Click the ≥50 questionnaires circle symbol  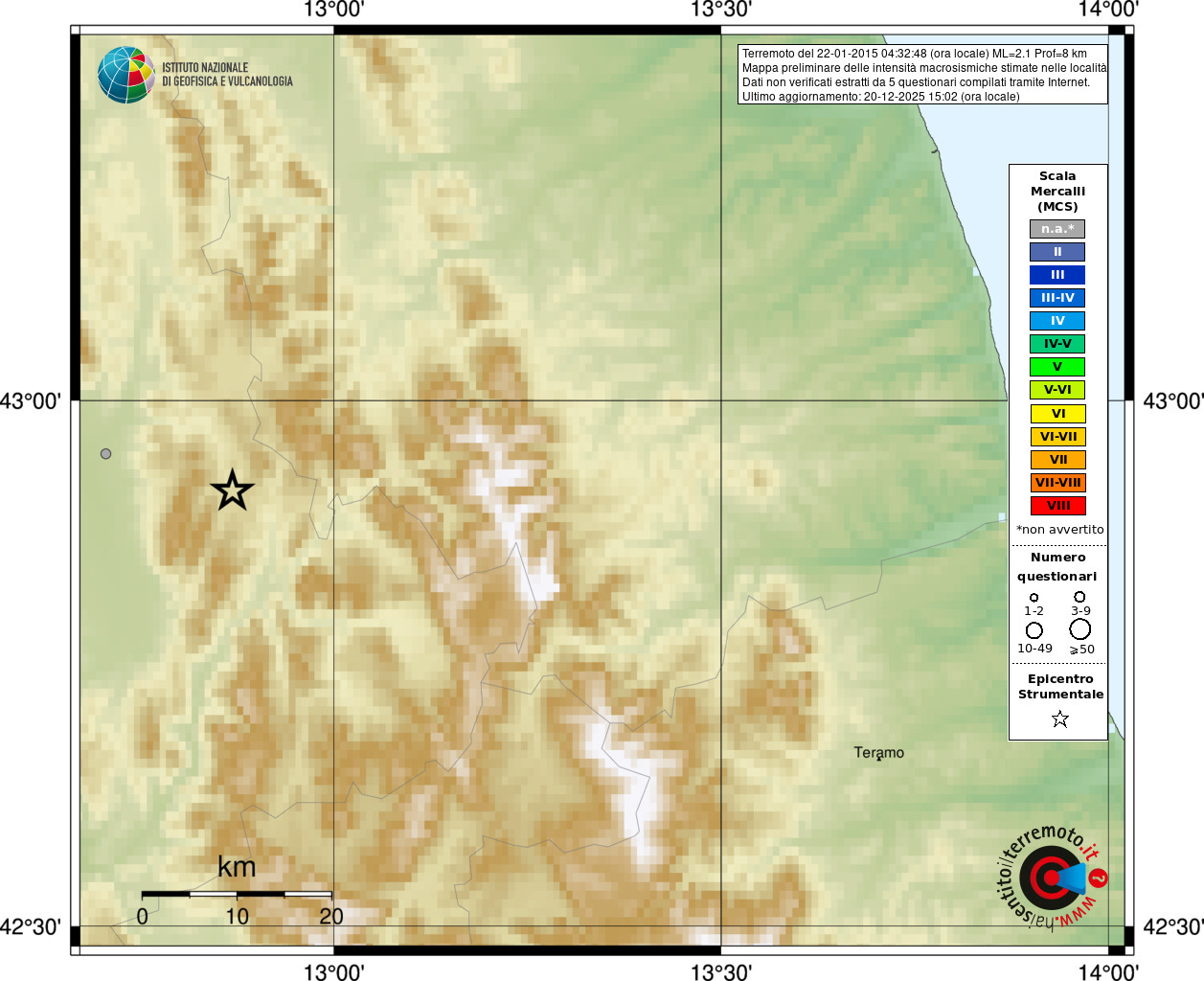[1079, 629]
